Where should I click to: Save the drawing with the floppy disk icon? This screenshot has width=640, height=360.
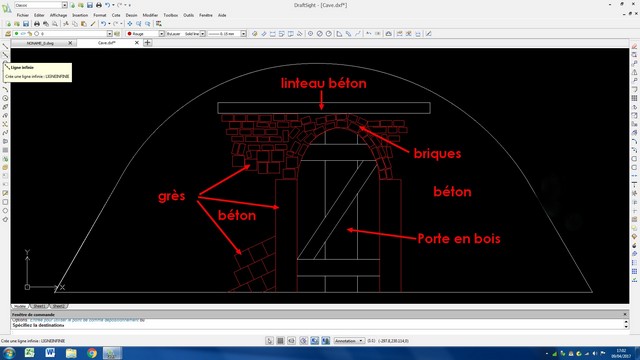click(26, 24)
